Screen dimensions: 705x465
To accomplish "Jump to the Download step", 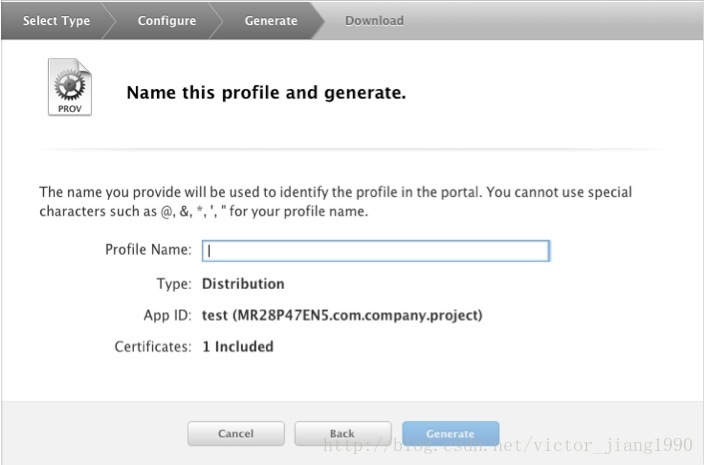I will [x=374, y=21].
